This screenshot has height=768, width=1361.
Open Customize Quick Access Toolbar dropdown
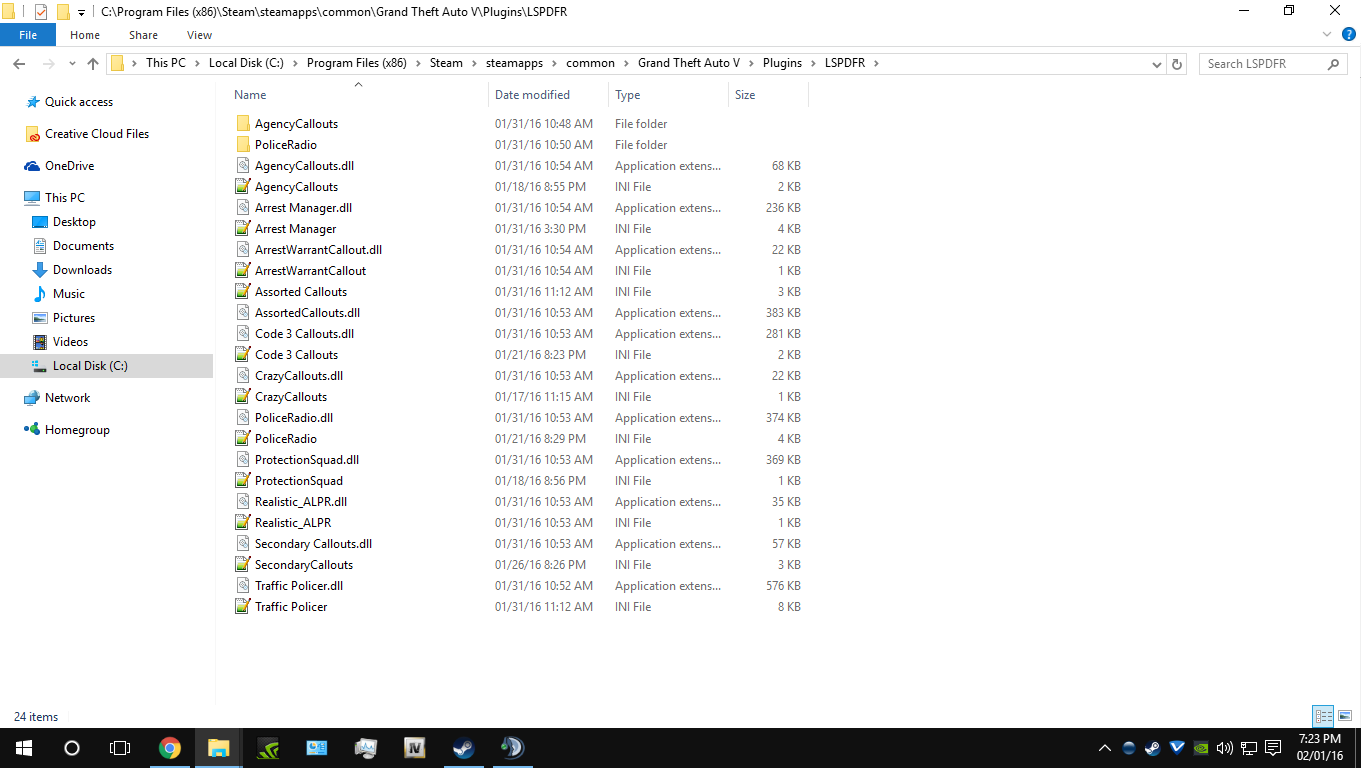(81, 12)
